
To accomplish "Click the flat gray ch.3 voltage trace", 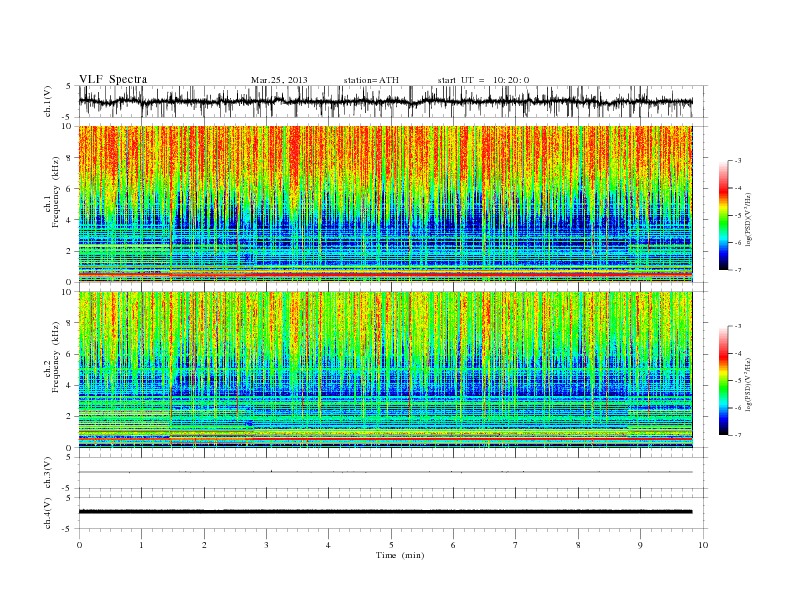I will (385, 472).
